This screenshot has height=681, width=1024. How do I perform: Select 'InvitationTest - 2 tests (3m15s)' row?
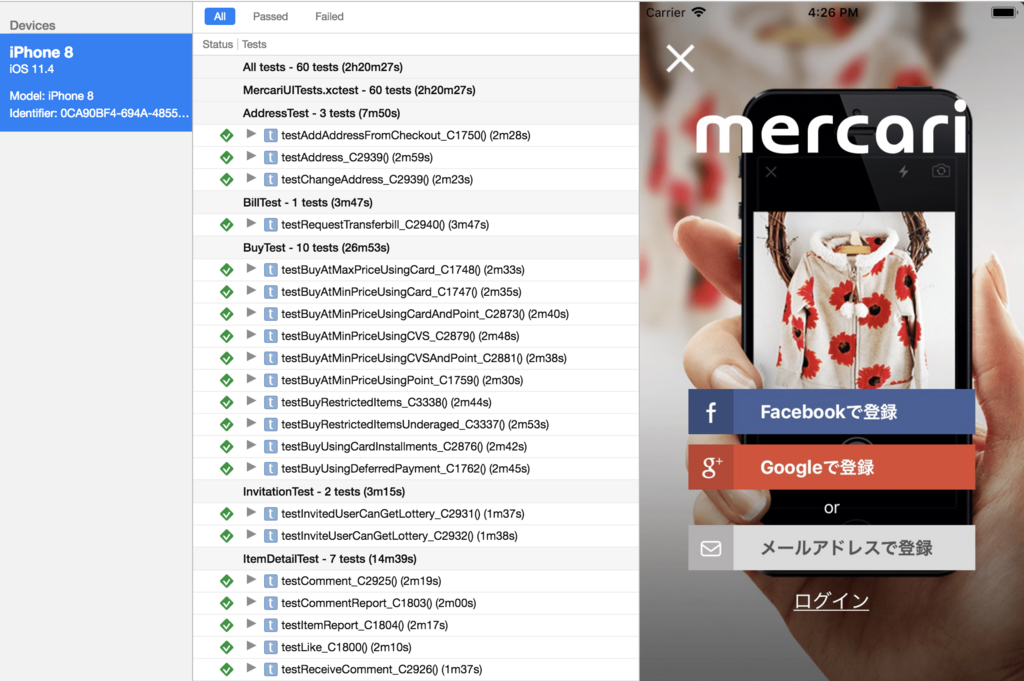click(x=416, y=492)
